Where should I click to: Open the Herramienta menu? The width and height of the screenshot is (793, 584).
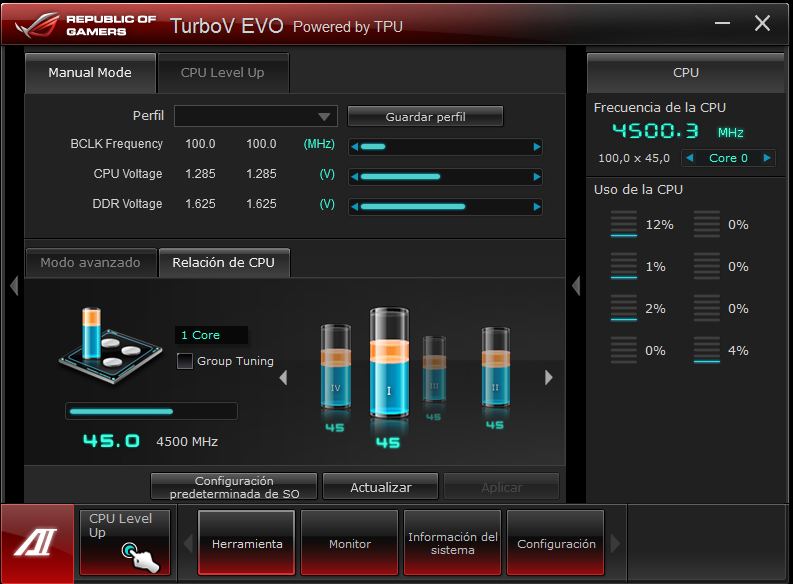tap(247, 543)
